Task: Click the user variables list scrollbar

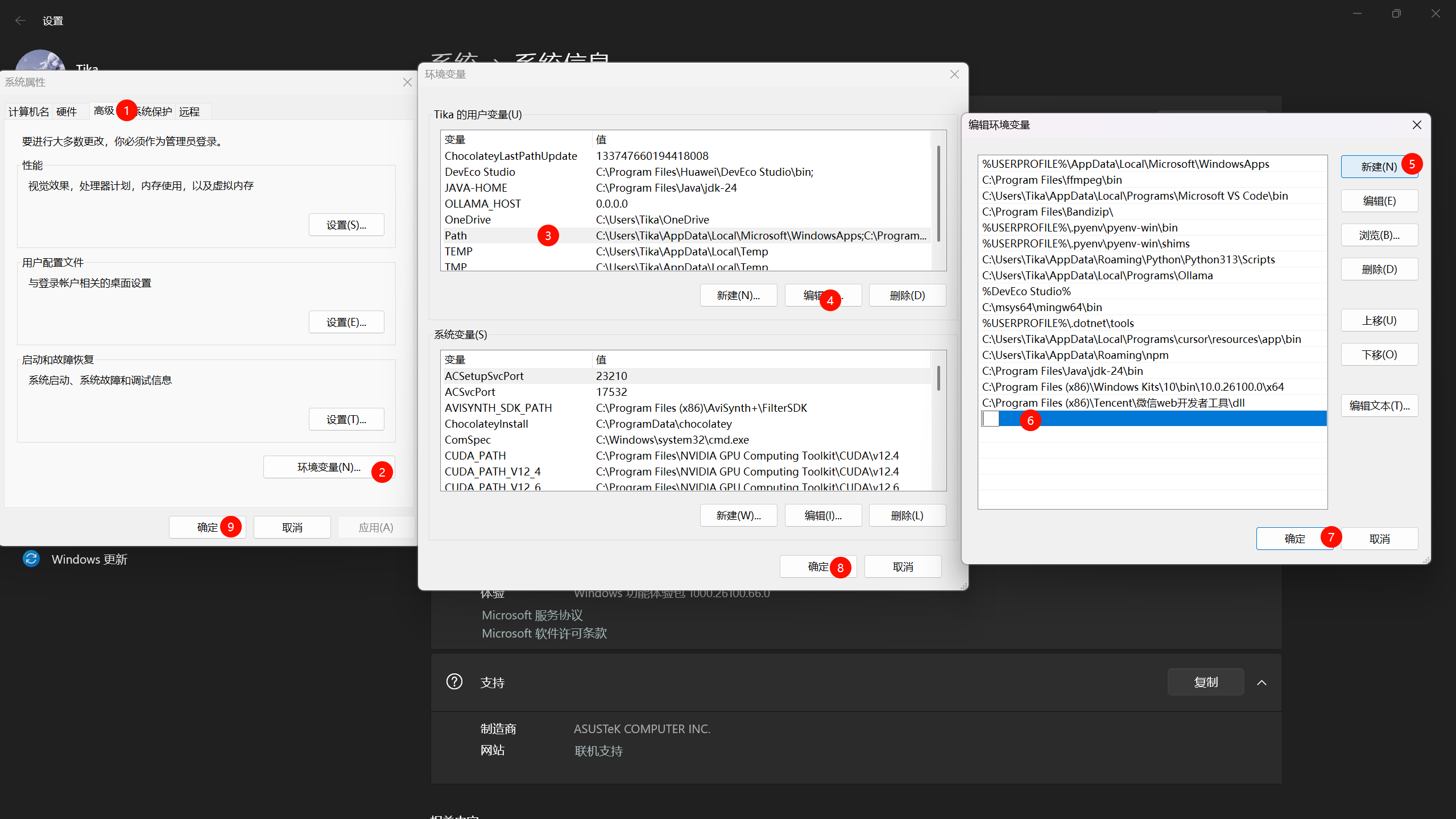Action: 938,193
